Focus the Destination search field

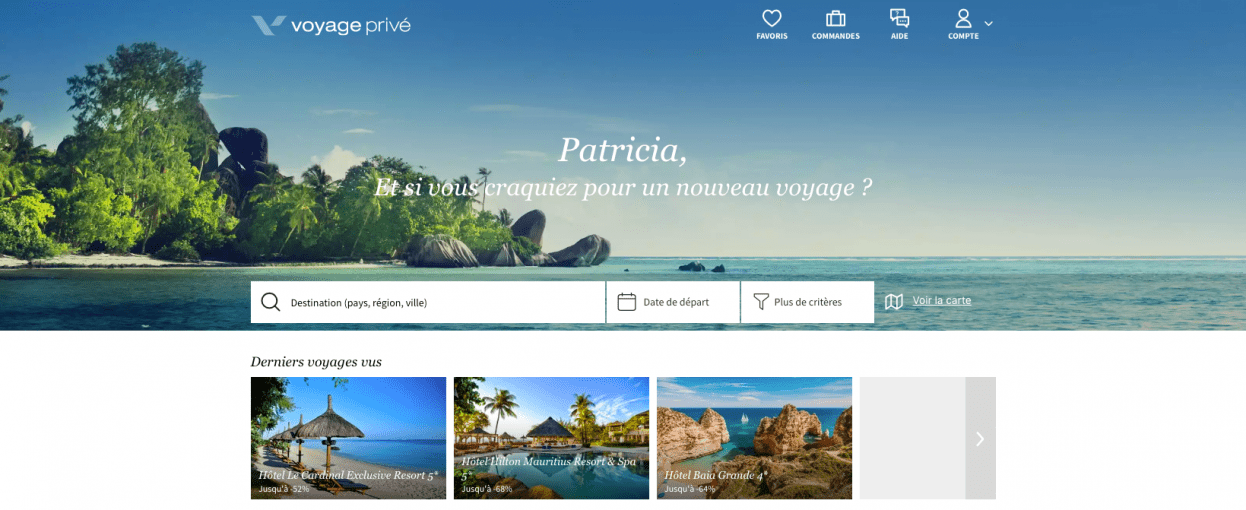[428, 302]
